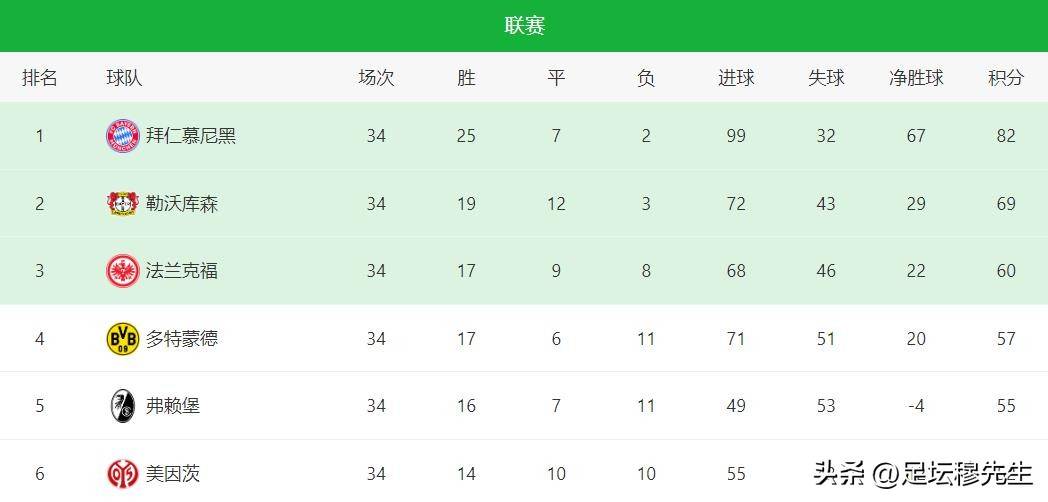Select the 联赛 tab header

coord(525,25)
